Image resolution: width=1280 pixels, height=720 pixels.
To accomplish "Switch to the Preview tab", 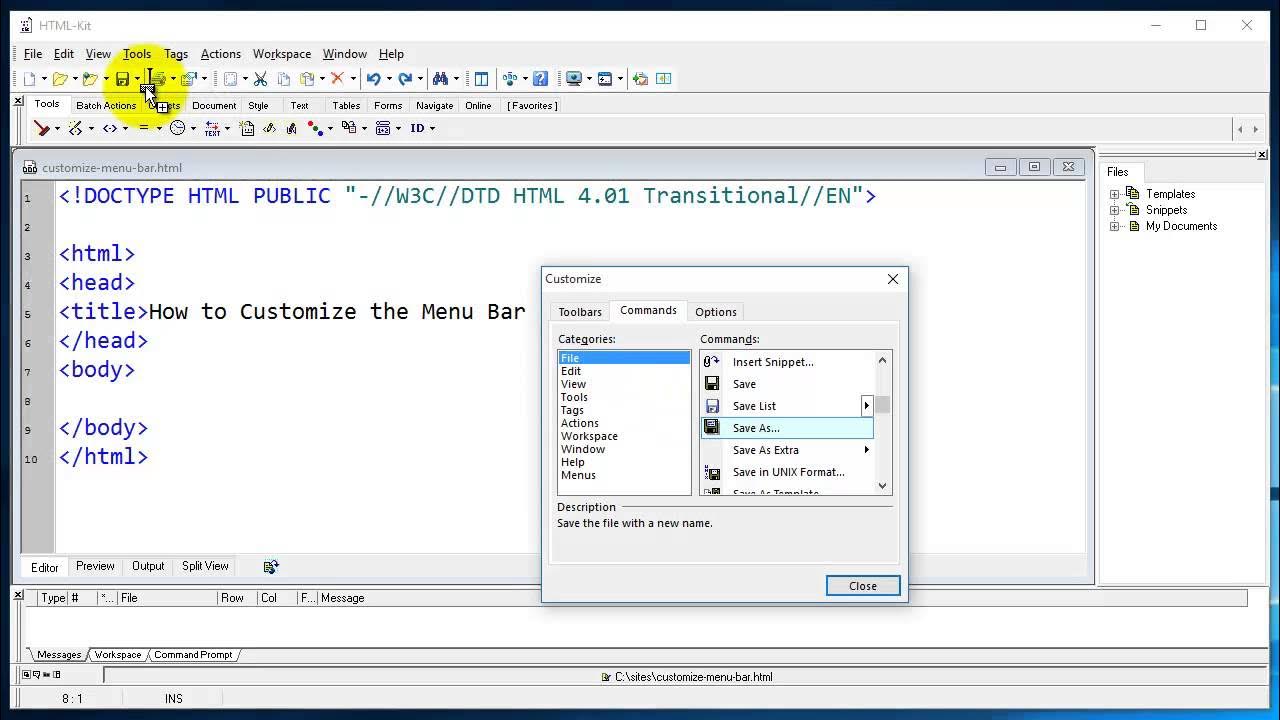I will 95,566.
